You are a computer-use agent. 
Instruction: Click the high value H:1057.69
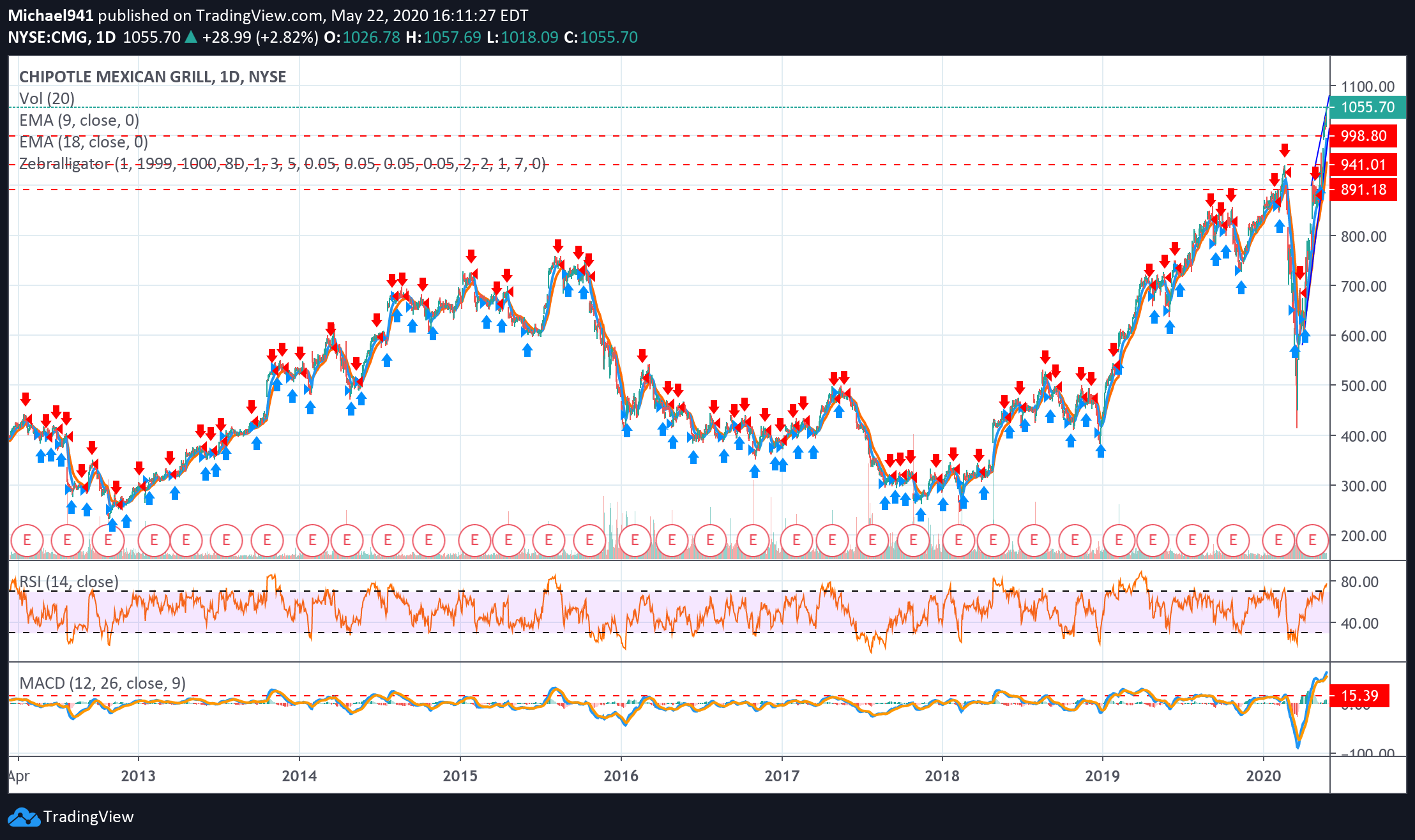[x=443, y=37]
